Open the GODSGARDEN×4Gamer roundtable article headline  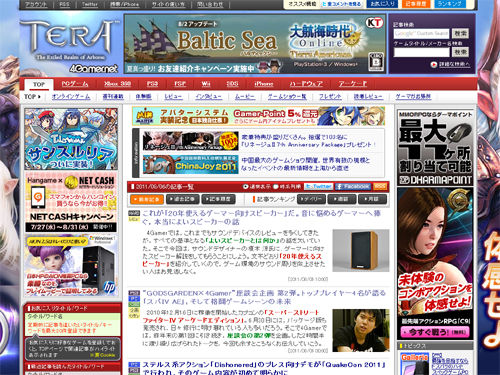264,297
